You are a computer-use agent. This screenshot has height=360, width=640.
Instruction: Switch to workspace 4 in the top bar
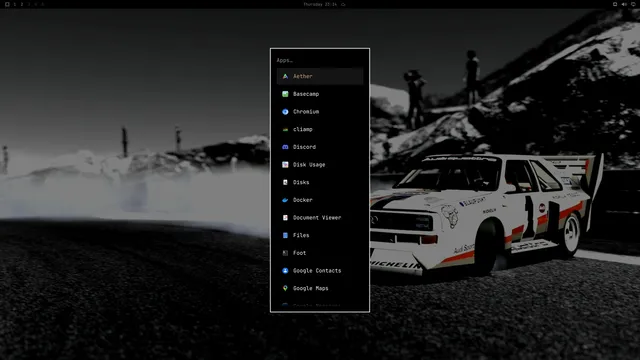pos(36,4)
